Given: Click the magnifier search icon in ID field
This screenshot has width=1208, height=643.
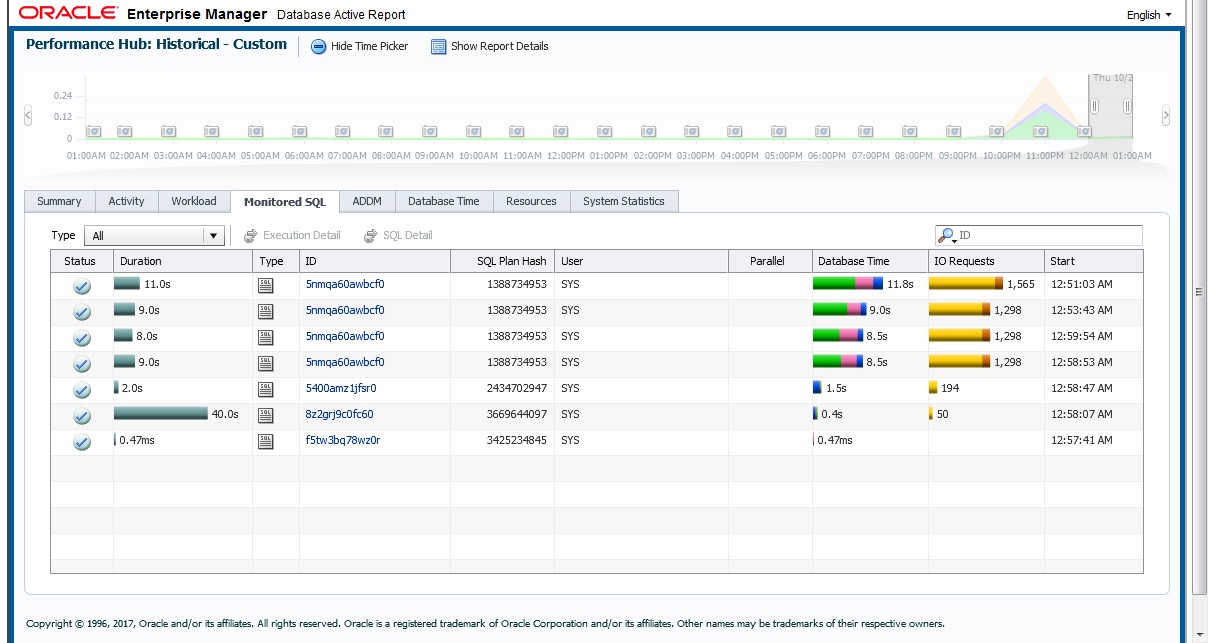Looking at the screenshot, I should point(944,235).
